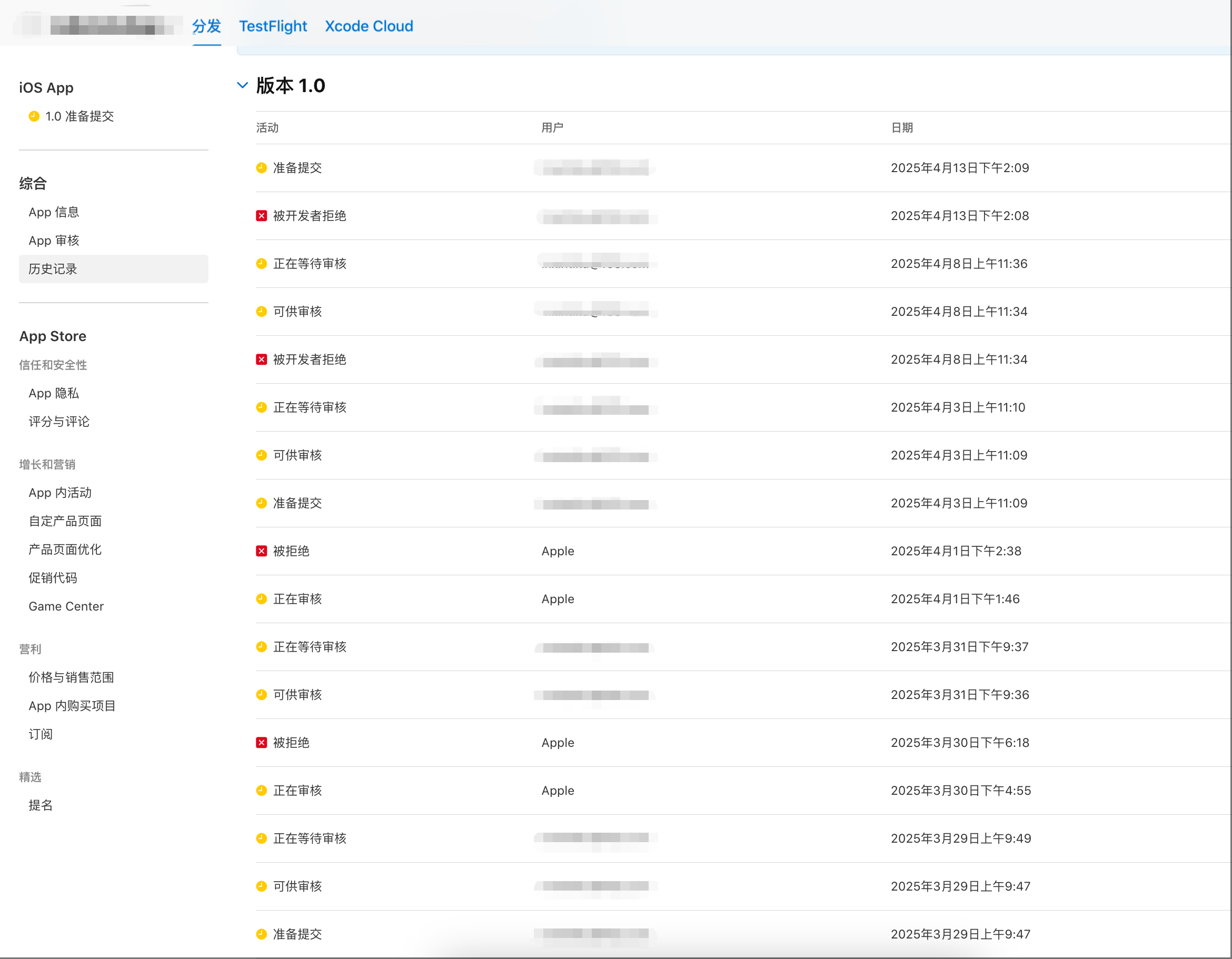The width and height of the screenshot is (1232, 959).
Task: Open Game Center in sidebar
Action: (66, 607)
